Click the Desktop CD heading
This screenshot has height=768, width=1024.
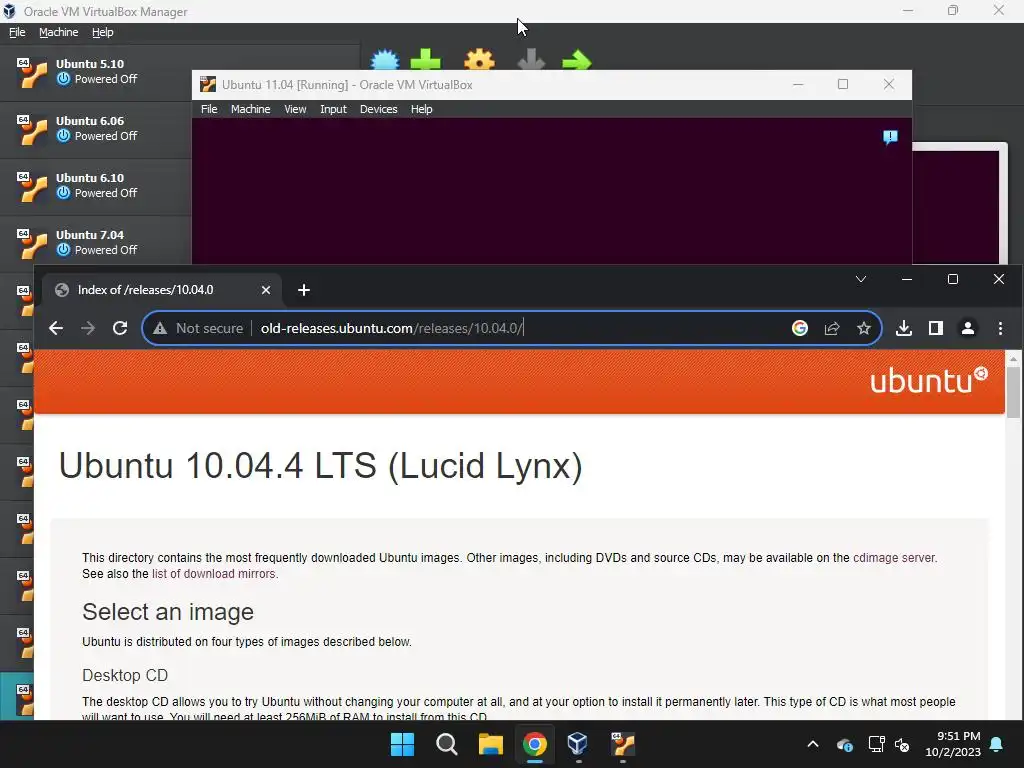pyautogui.click(x=125, y=675)
